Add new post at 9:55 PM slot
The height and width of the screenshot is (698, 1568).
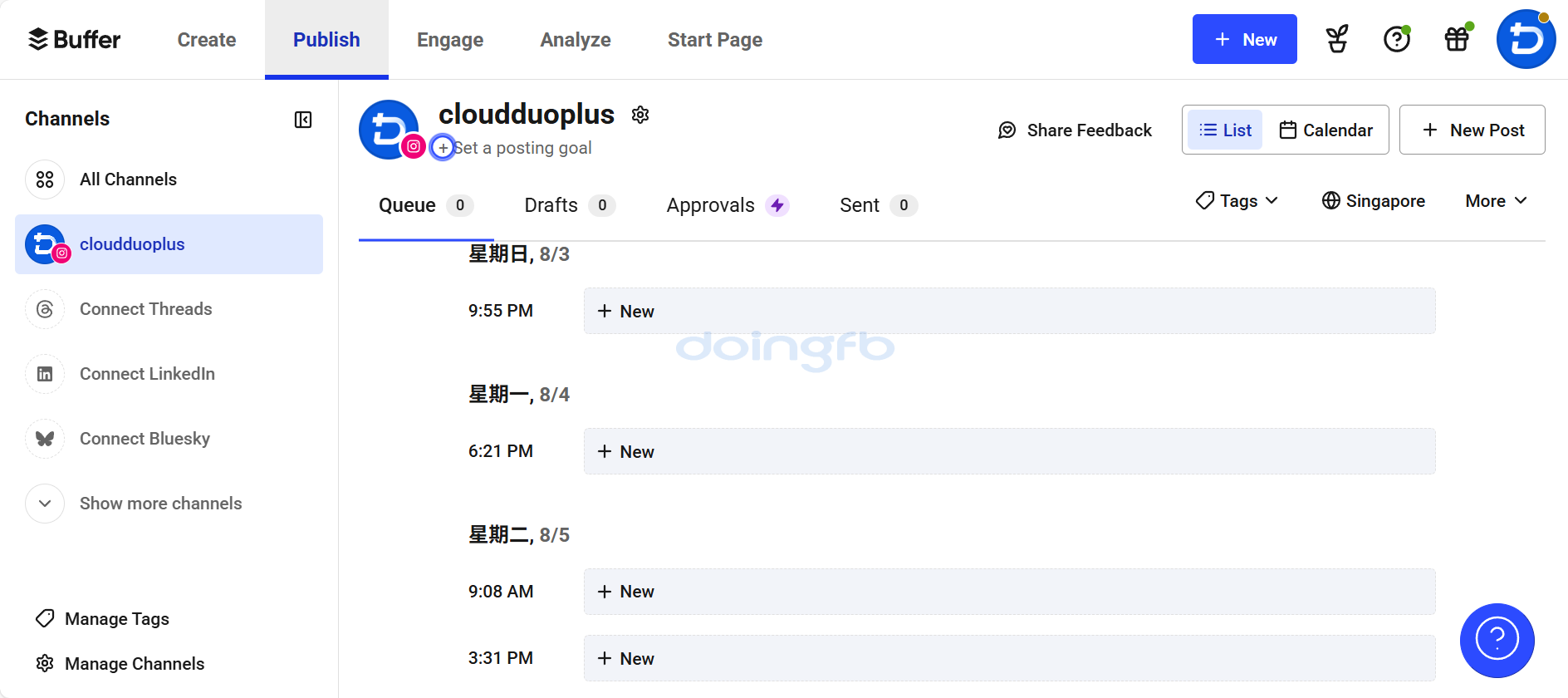point(1009,311)
